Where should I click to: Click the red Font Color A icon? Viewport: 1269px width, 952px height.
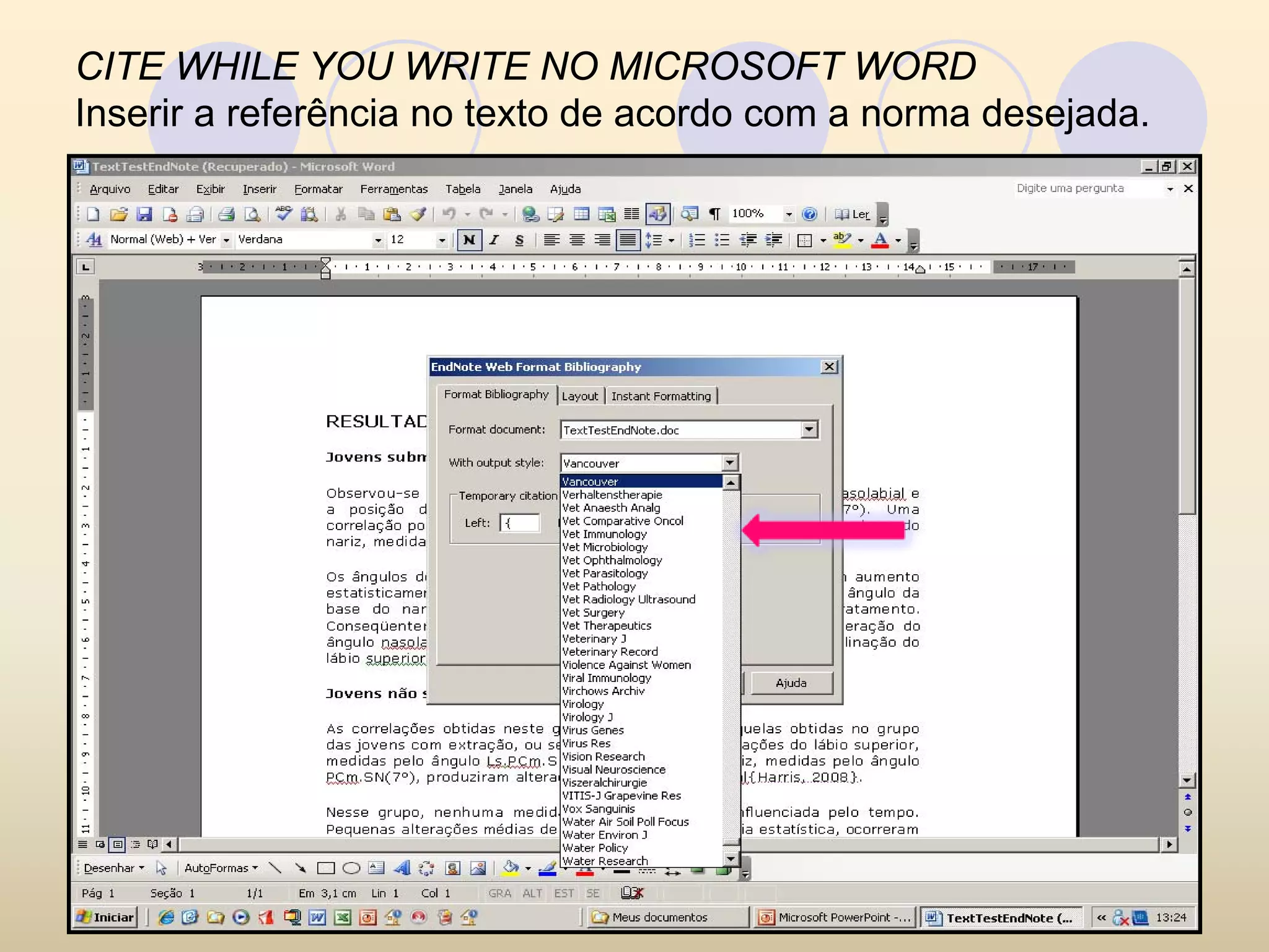click(880, 240)
